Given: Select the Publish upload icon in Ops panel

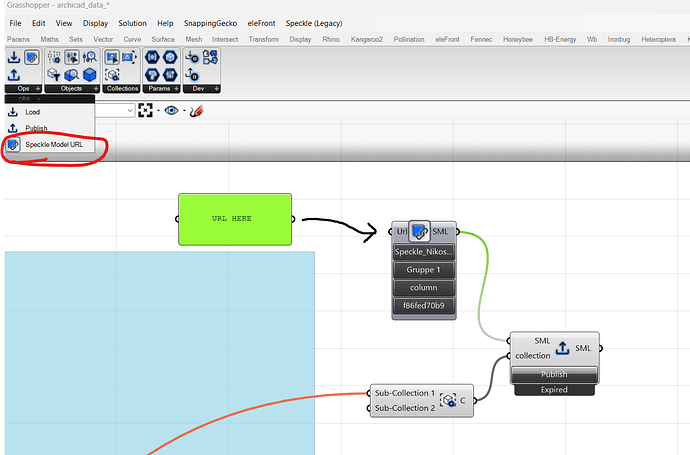Looking at the screenshot, I should coord(14,75).
